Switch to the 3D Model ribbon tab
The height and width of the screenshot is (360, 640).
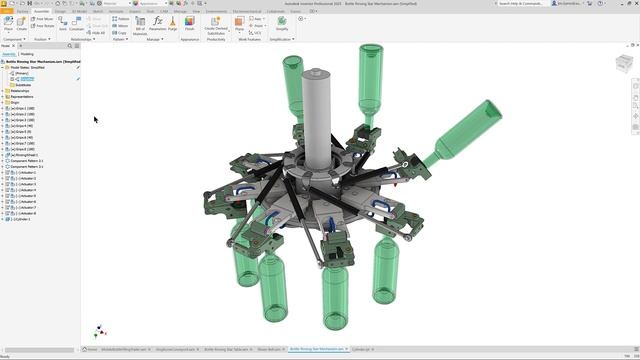tap(79, 11)
